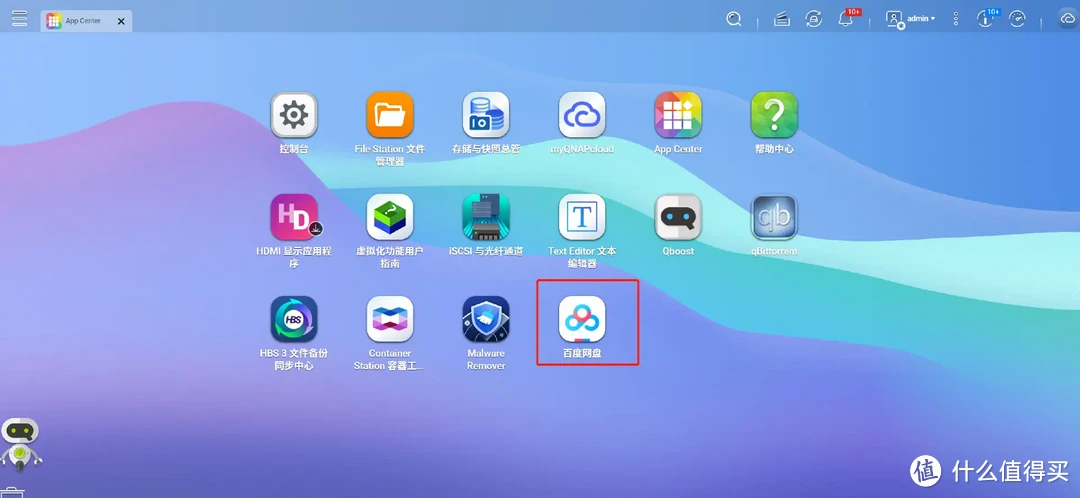Open the main menu hamburger icon
Viewport: 1080px width, 498px height.
19,19
